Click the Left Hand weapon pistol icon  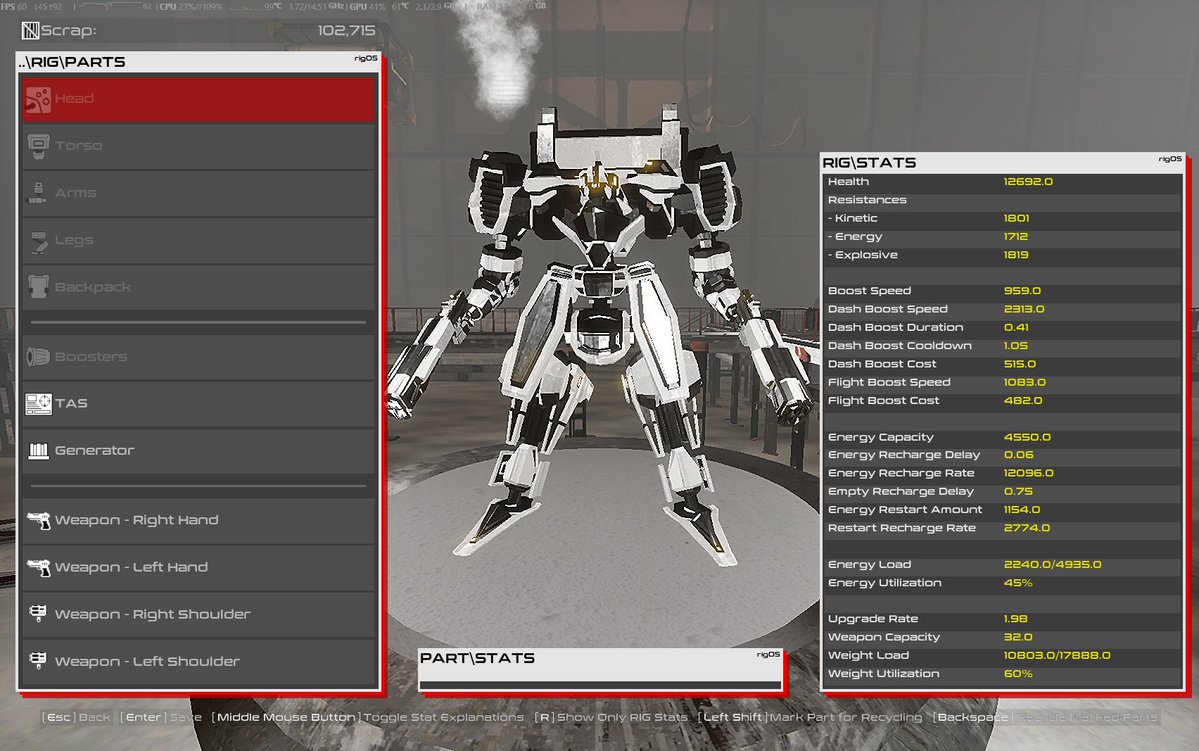point(38,567)
